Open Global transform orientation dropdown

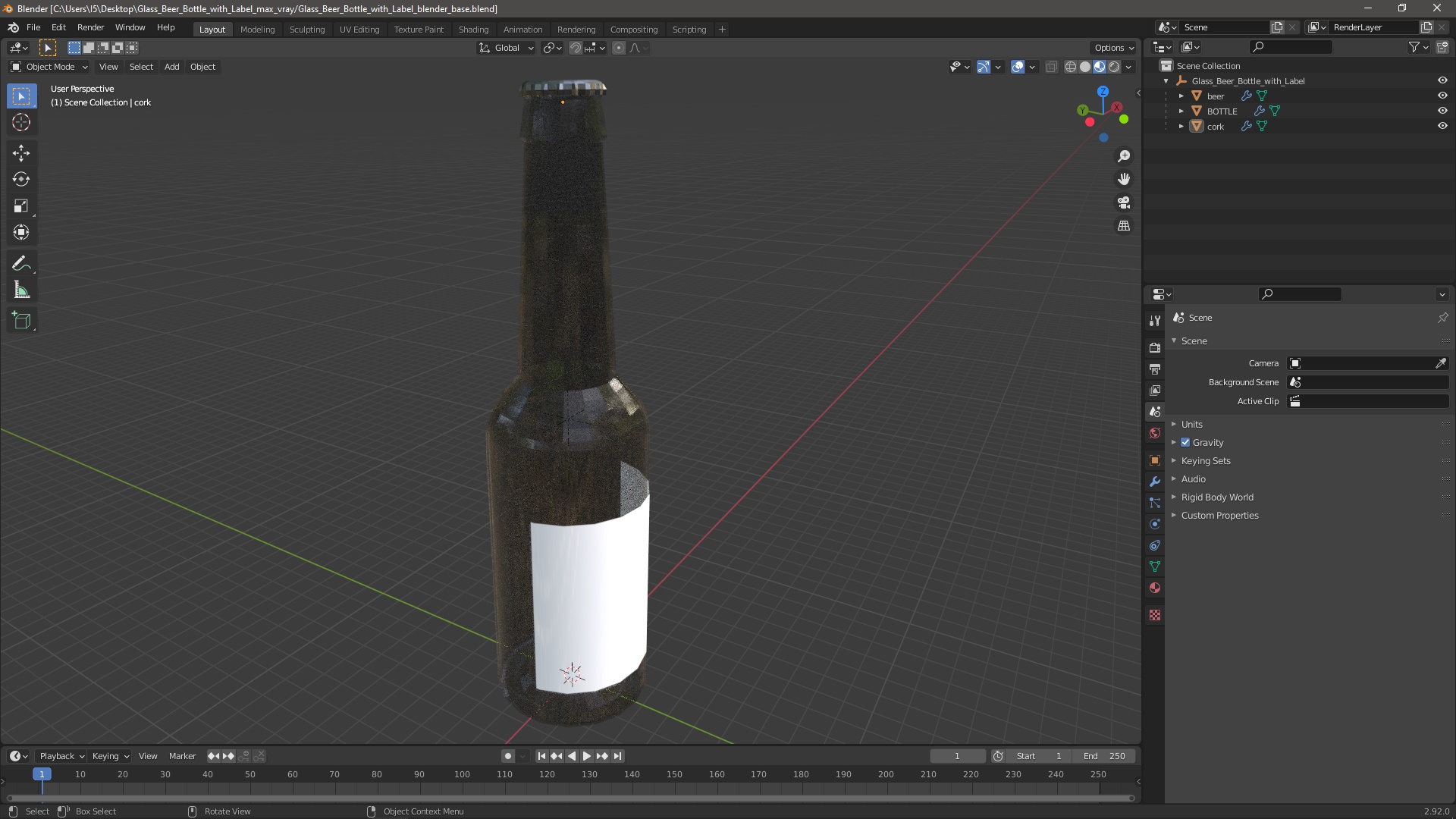pyautogui.click(x=507, y=48)
